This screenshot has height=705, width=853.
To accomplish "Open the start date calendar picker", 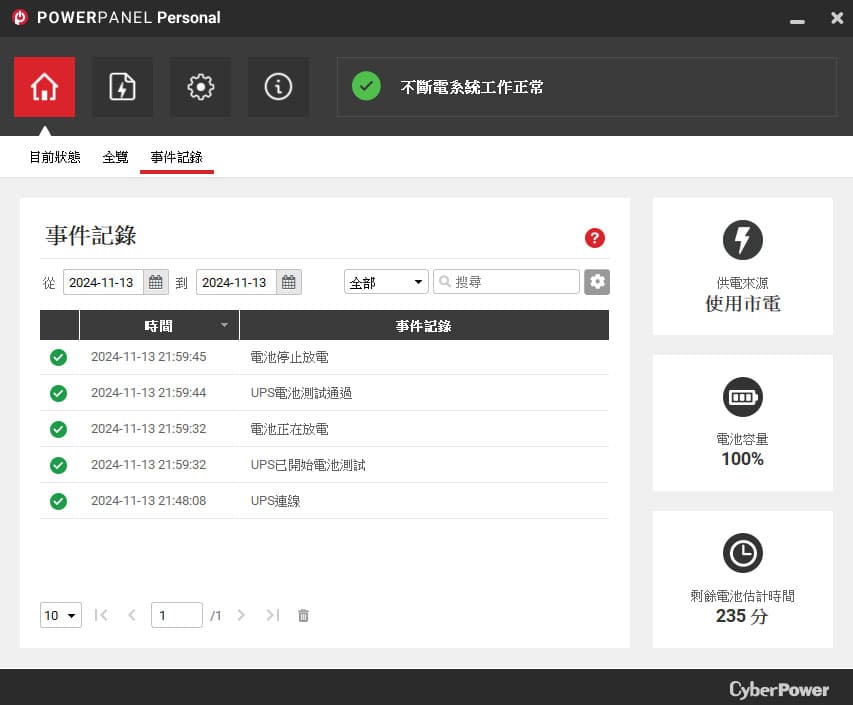I will click(156, 282).
